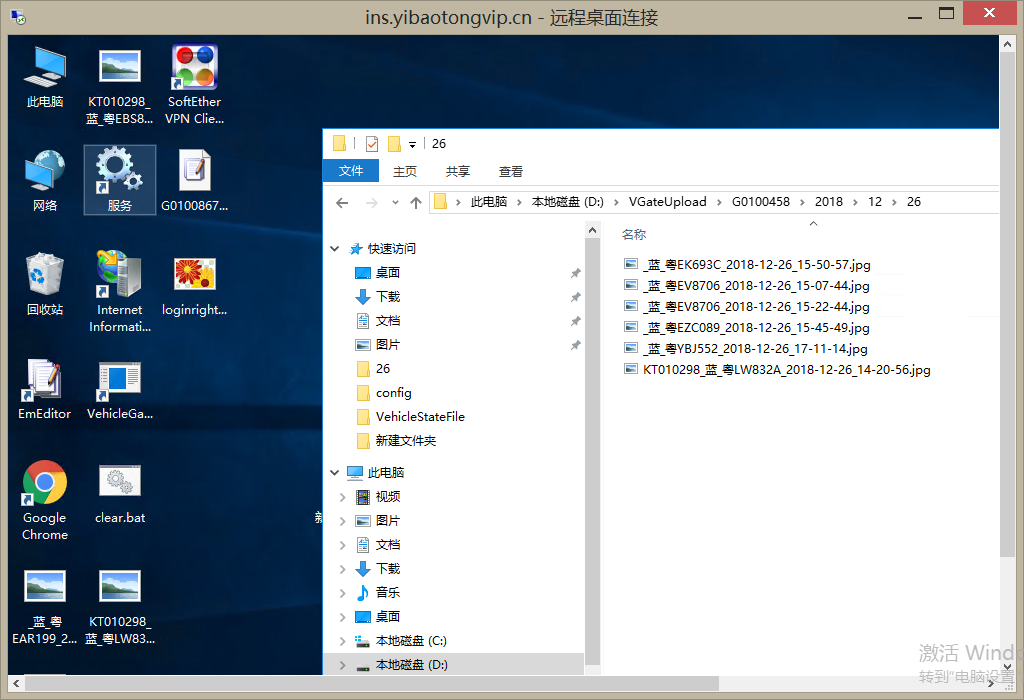Open the 服务 shortcut on the desktop
Image resolution: width=1024 pixels, height=700 pixels.
pos(120,180)
